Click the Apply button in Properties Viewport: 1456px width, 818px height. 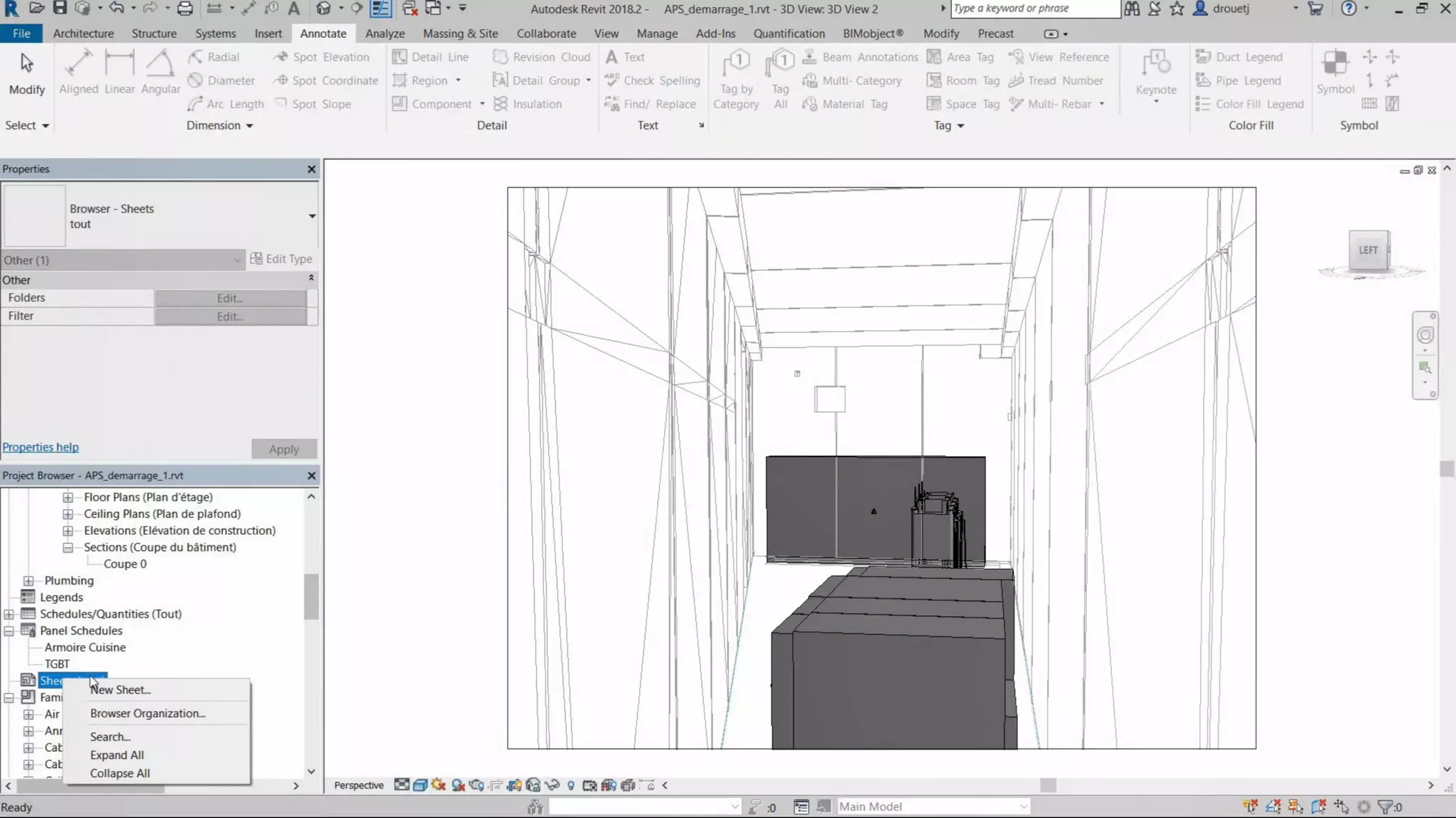pyautogui.click(x=284, y=449)
